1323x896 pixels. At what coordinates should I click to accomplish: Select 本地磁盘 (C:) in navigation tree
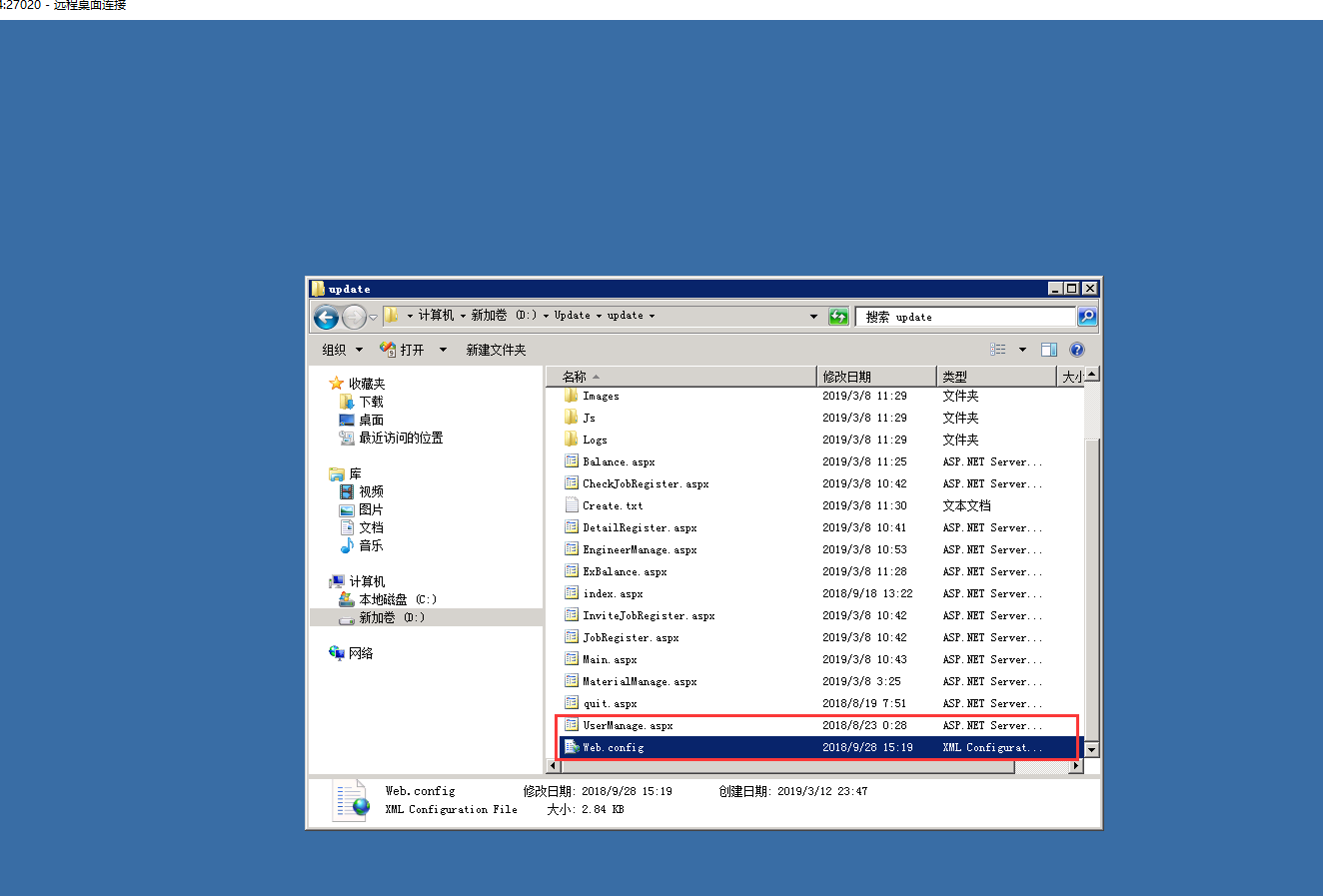pos(397,599)
